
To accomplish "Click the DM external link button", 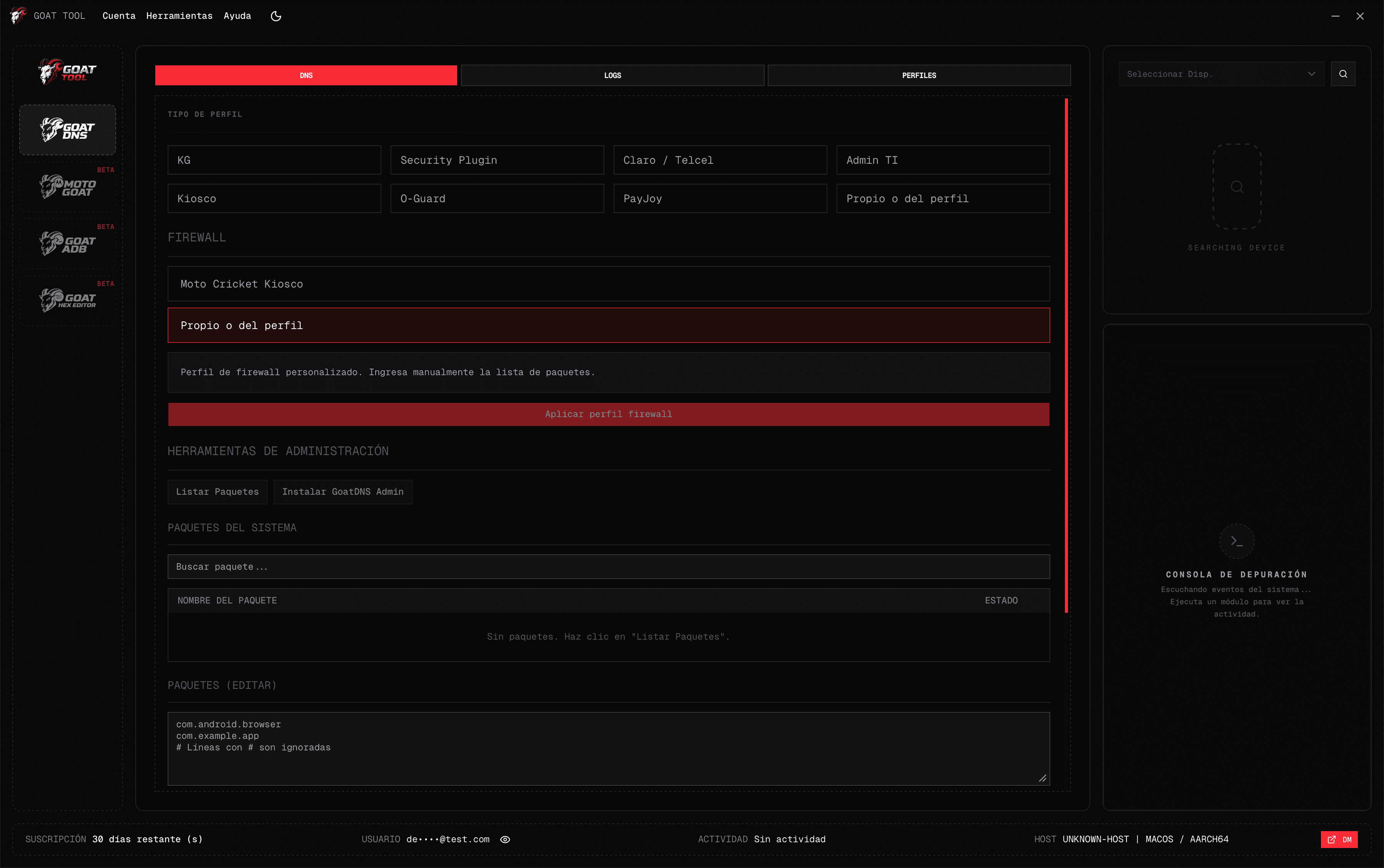I will pyautogui.click(x=1339, y=839).
